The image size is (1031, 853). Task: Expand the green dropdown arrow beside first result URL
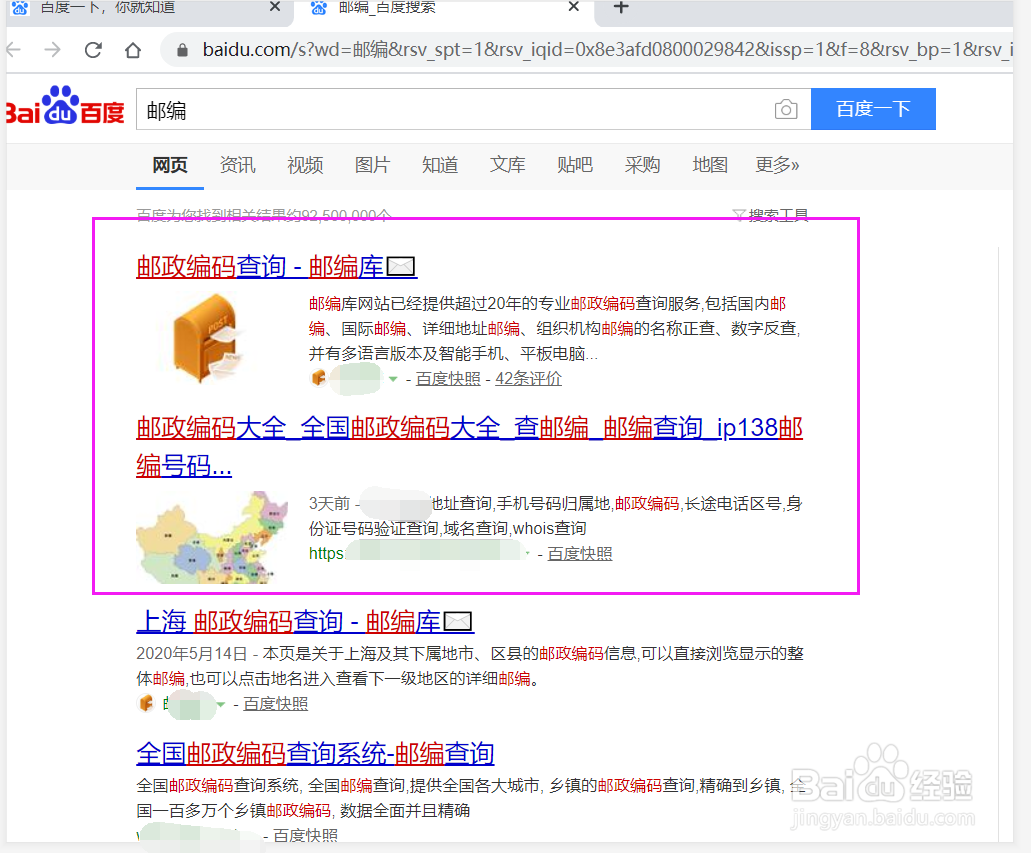[x=393, y=379]
